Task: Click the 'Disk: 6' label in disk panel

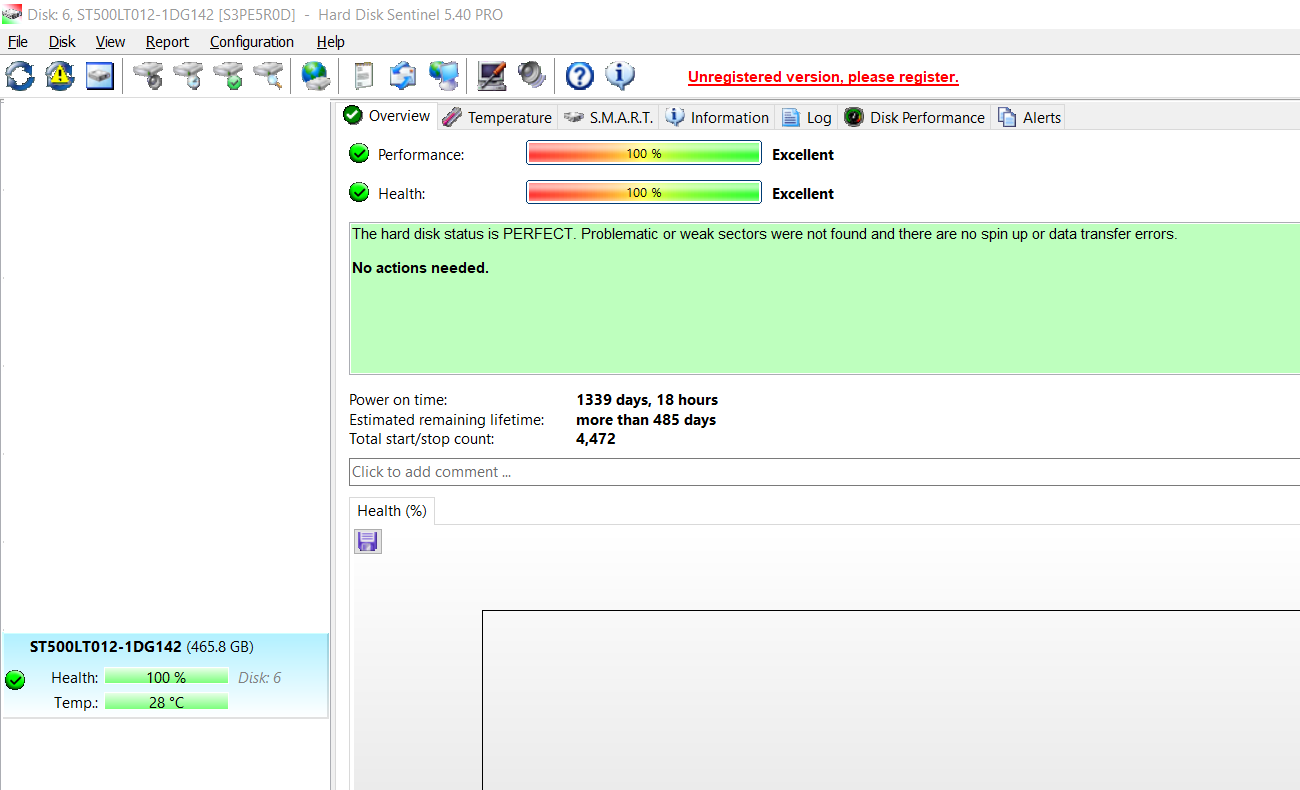Action: coord(259,678)
